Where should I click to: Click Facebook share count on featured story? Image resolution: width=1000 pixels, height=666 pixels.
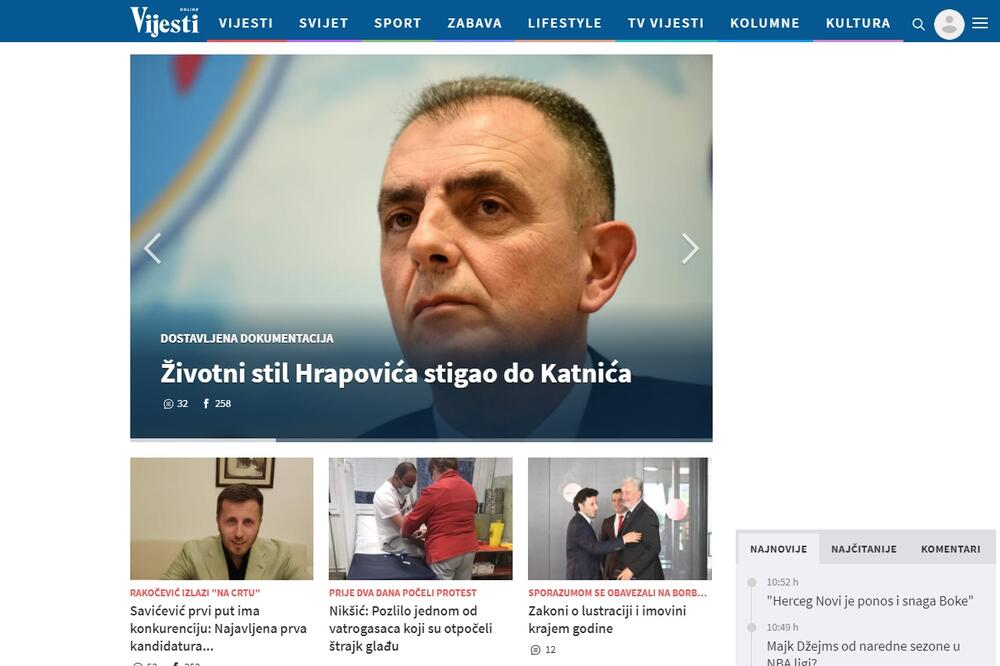(206, 404)
